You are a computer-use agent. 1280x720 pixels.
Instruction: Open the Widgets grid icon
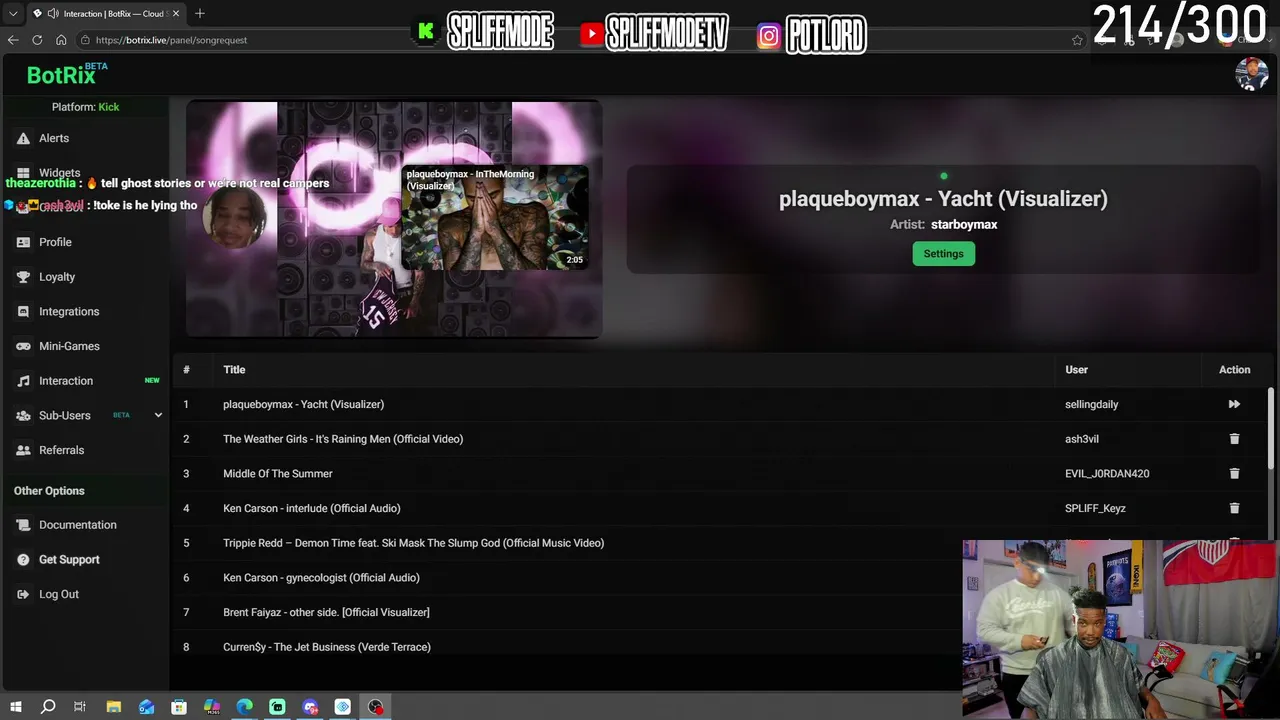[23, 173]
